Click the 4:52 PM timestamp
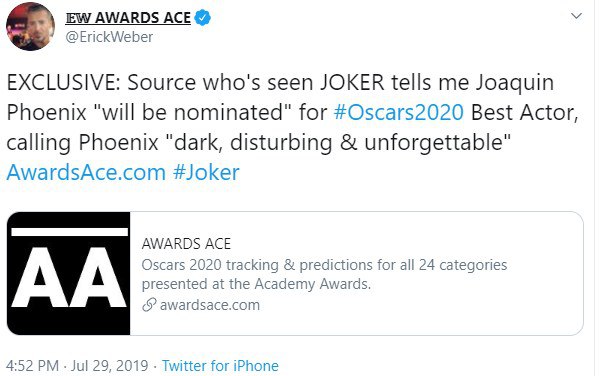 32,365
